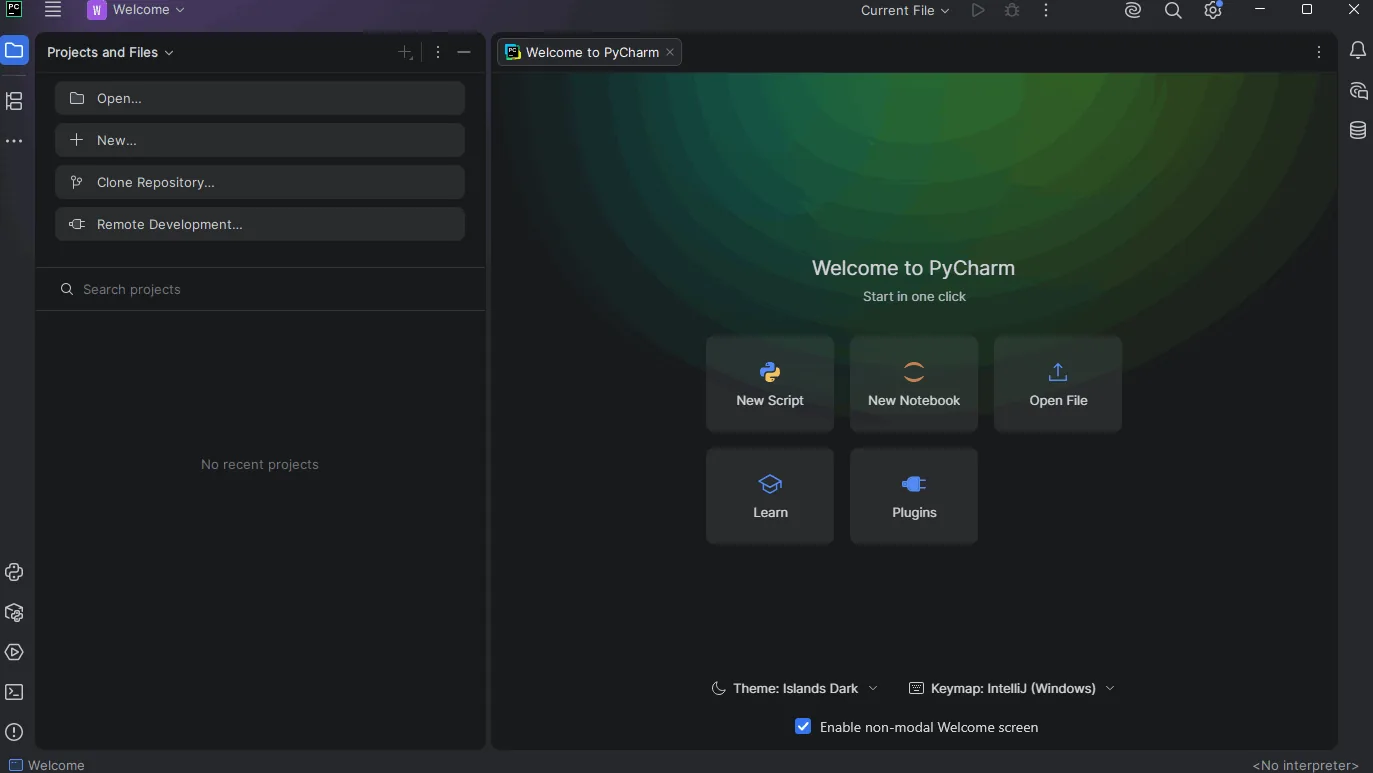Screen dimensions: 1373x773
Task: Open the AI chat icon on right sidebar
Action: [1358, 91]
